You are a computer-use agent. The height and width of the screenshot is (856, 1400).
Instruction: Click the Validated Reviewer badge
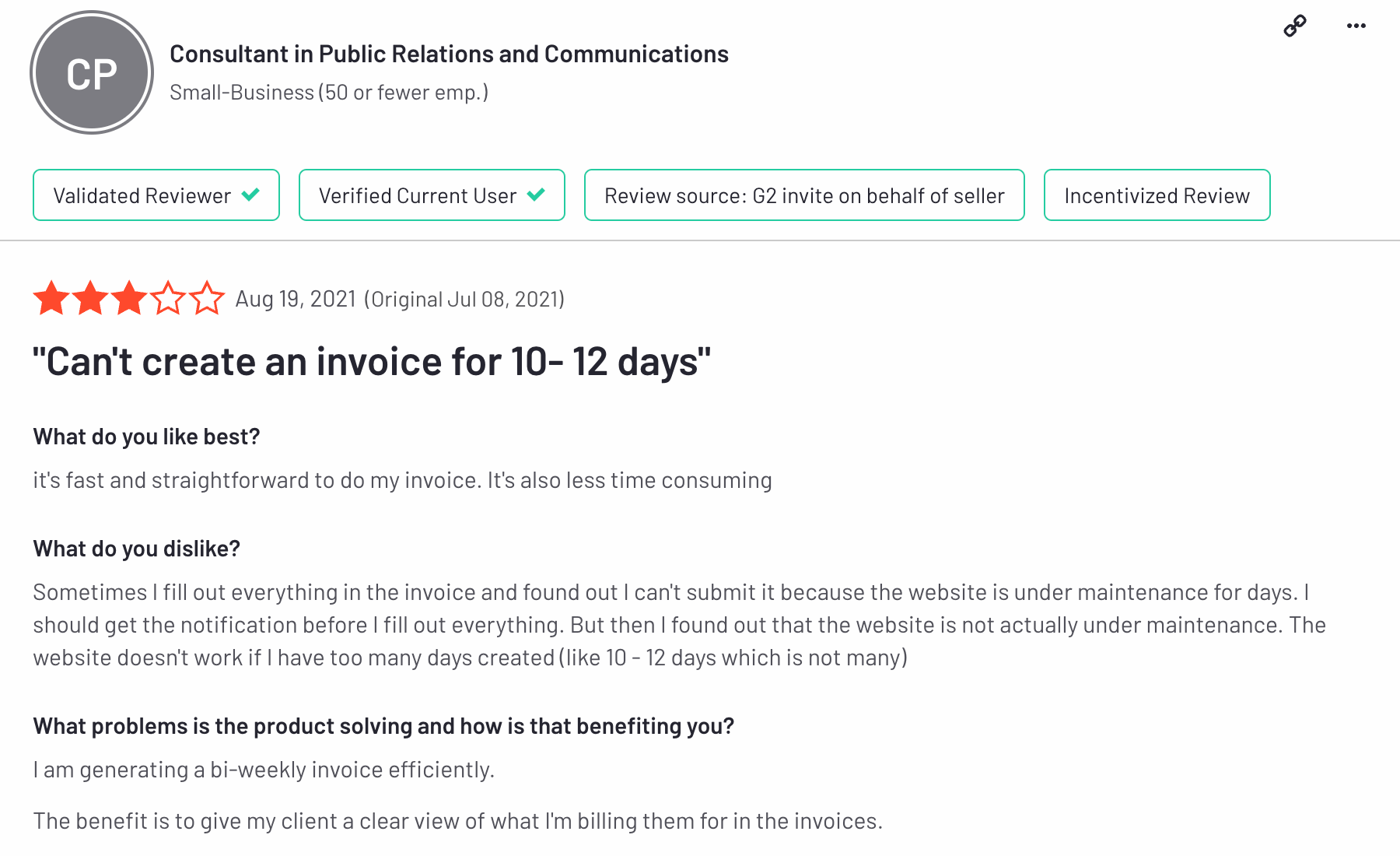[156, 195]
